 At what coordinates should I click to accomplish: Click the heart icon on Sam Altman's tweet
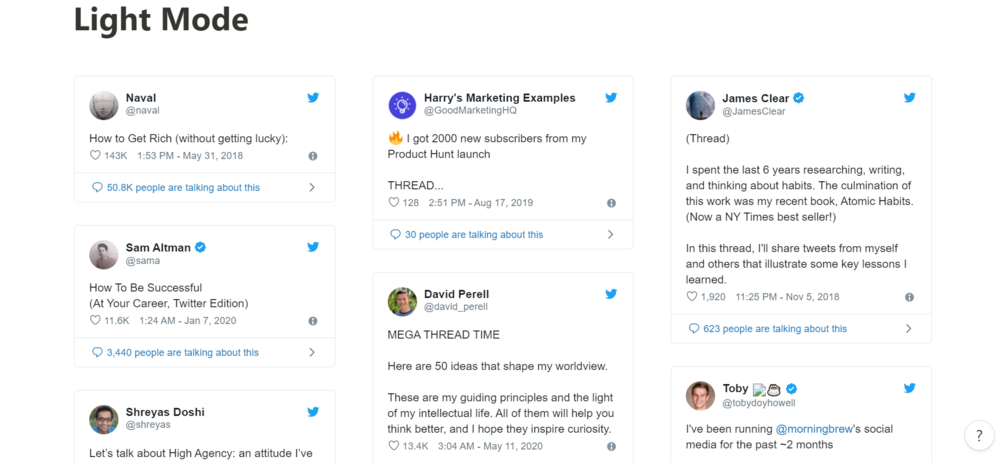pyautogui.click(x=96, y=321)
